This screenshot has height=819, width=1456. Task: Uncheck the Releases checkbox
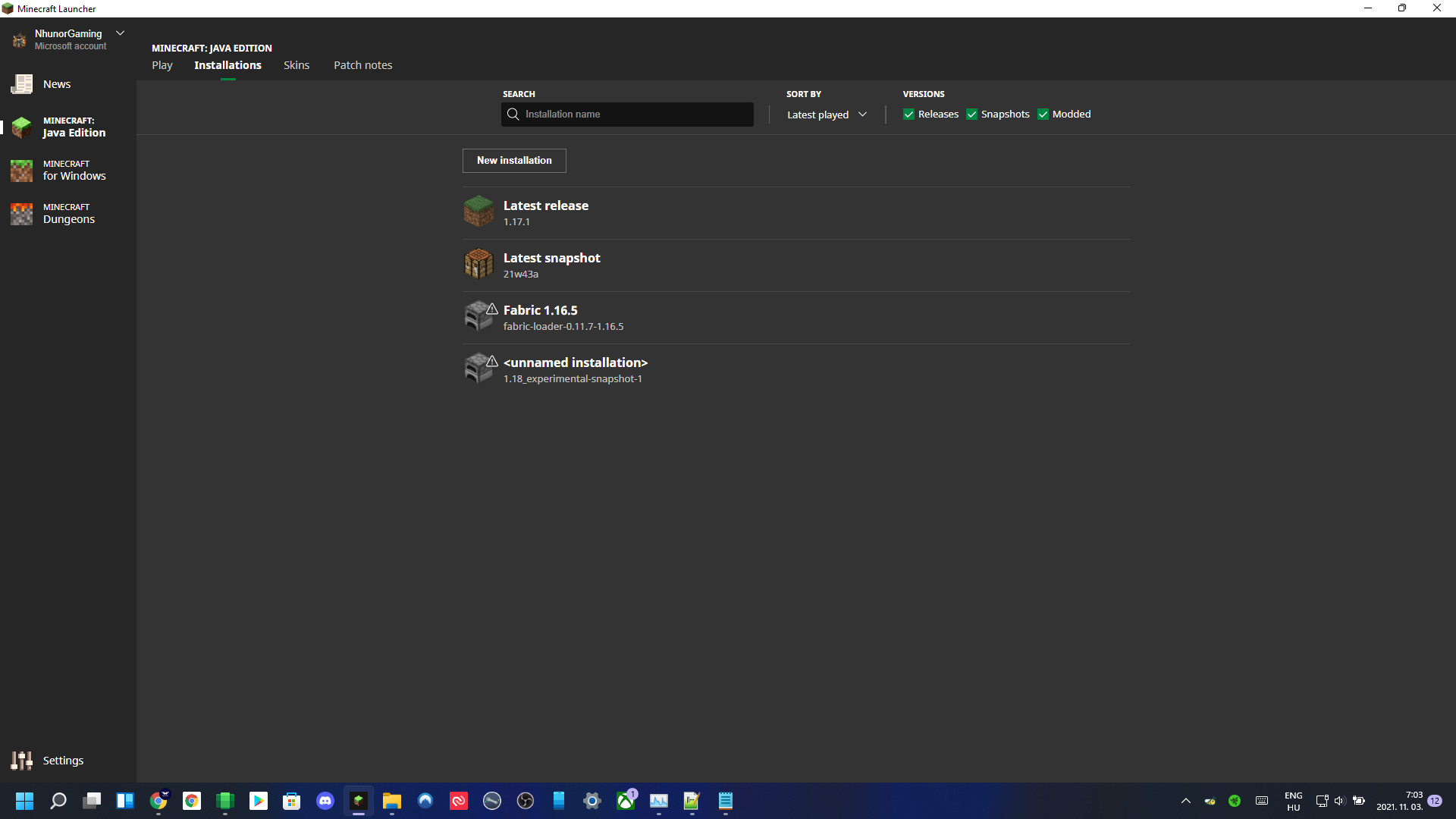908,115
